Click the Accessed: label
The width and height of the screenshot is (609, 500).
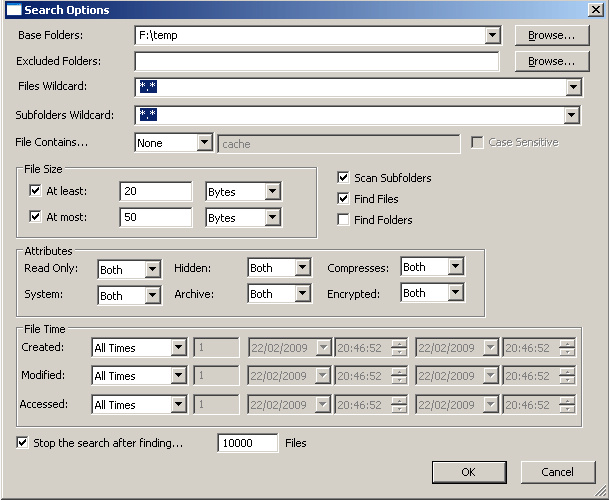click(44, 404)
